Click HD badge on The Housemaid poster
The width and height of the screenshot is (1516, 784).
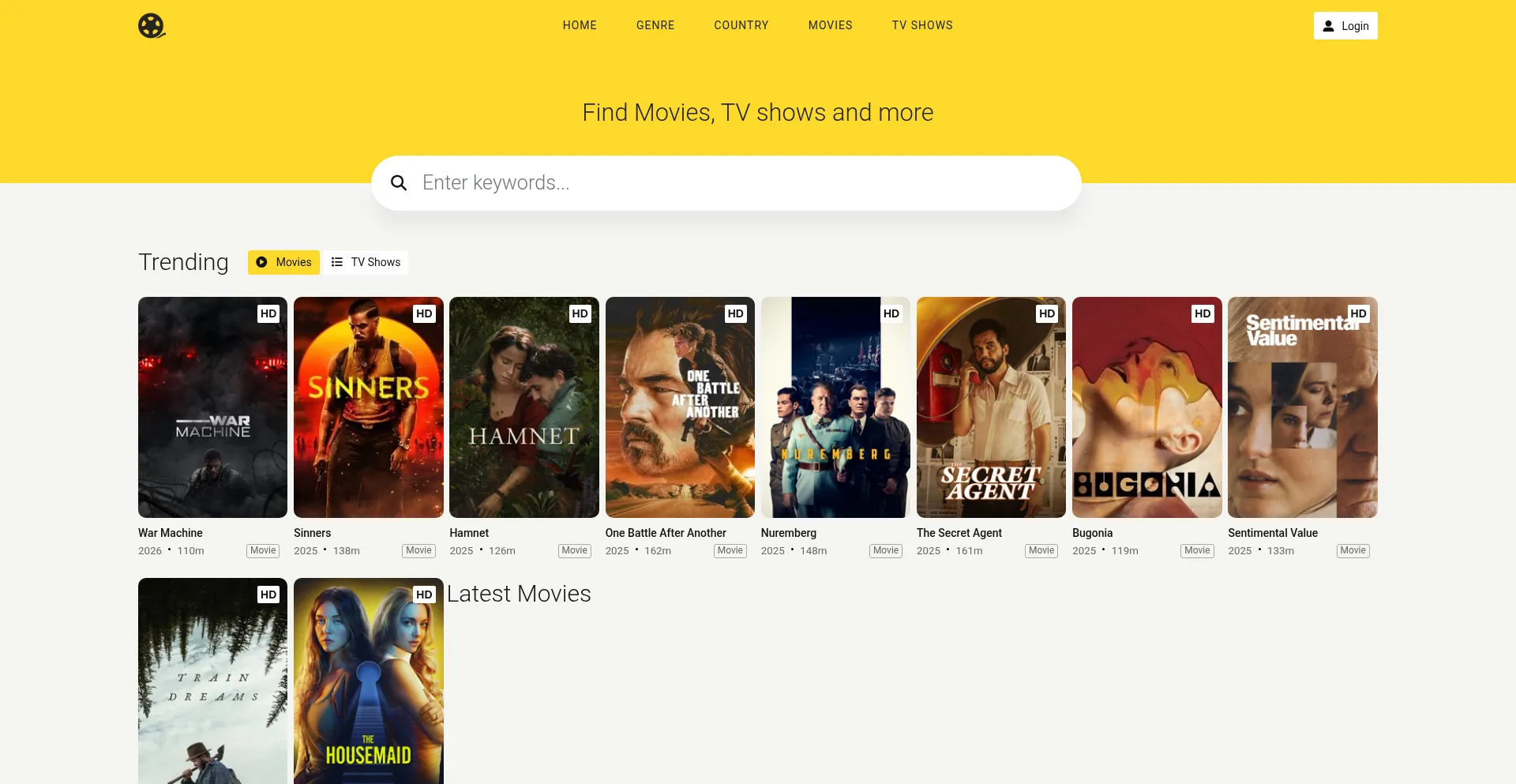pyautogui.click(x=424, y=595)
